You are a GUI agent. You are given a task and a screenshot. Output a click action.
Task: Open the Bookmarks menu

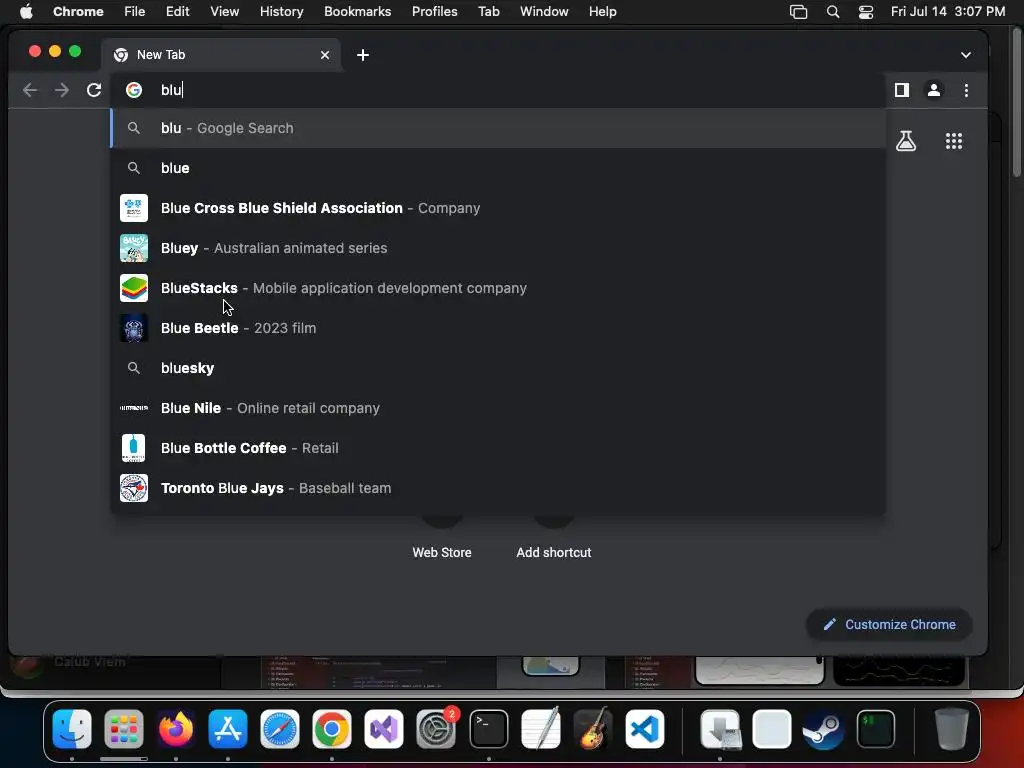(357, 12)
